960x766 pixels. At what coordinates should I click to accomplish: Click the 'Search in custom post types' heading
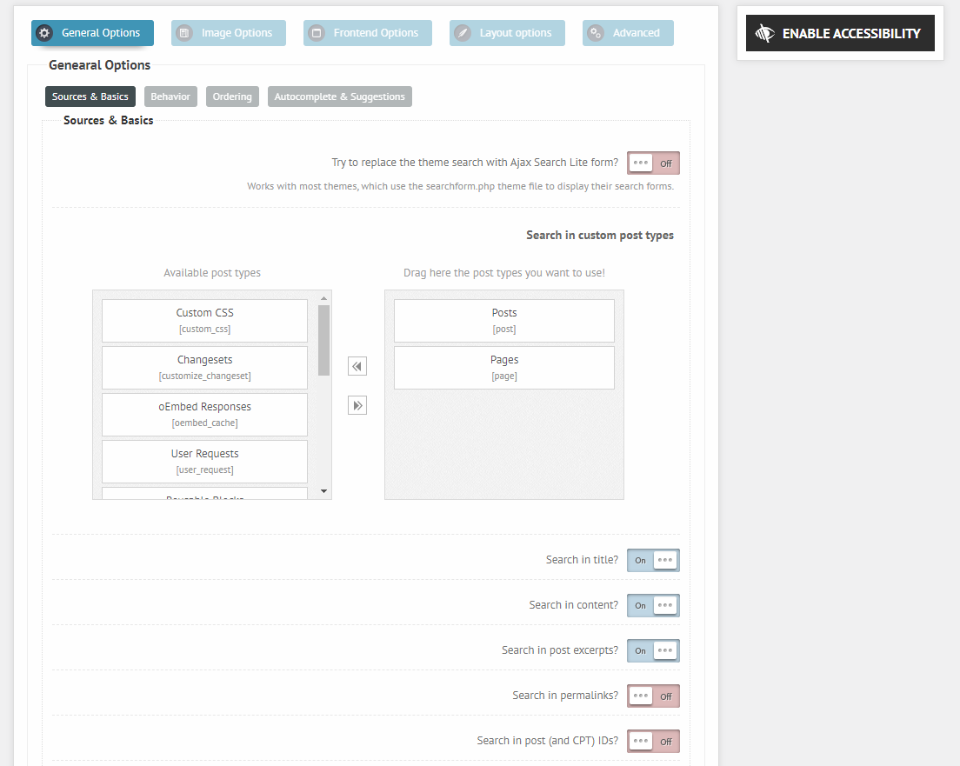coord(599,235)
